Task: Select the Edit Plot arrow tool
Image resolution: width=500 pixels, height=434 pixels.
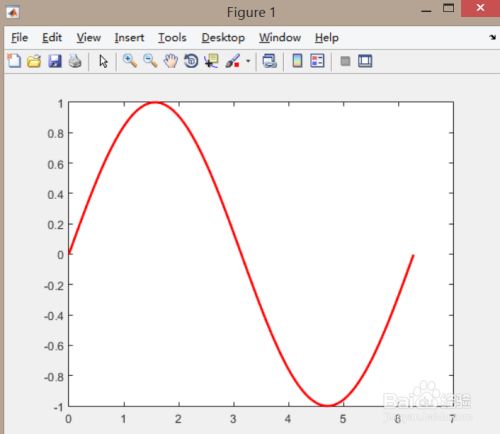Action: coord(103,62)
